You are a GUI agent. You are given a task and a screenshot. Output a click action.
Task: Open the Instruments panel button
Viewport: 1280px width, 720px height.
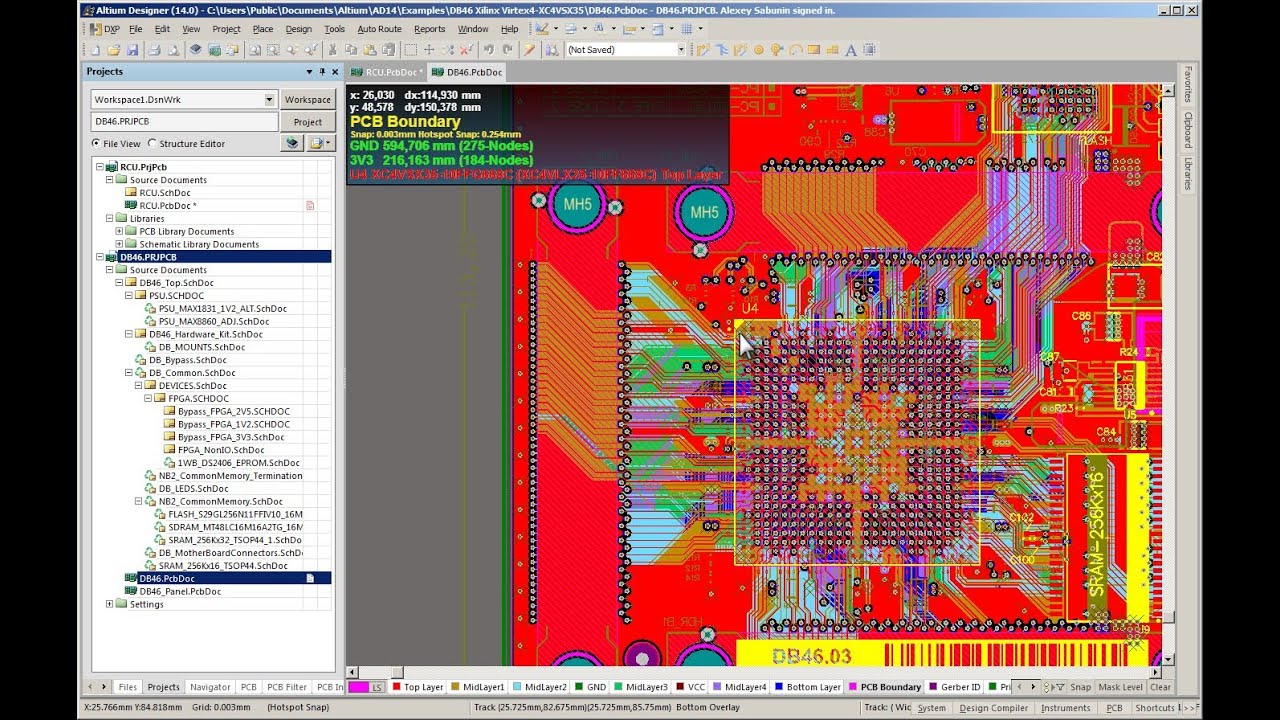click(1065, 708)
